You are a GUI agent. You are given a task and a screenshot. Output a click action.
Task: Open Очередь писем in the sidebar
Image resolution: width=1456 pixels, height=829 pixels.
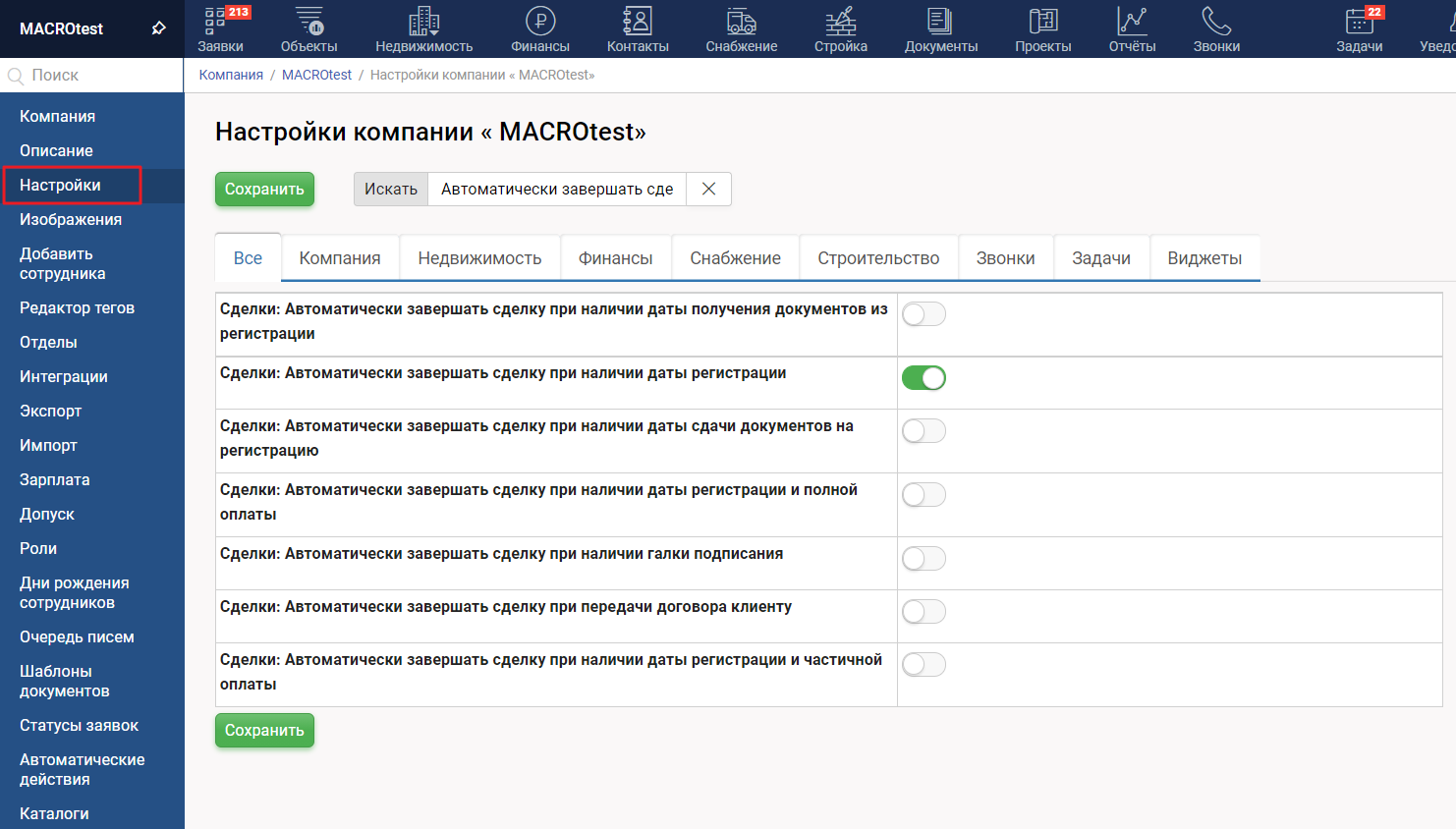pyautogui.click(x=77, y=636)
